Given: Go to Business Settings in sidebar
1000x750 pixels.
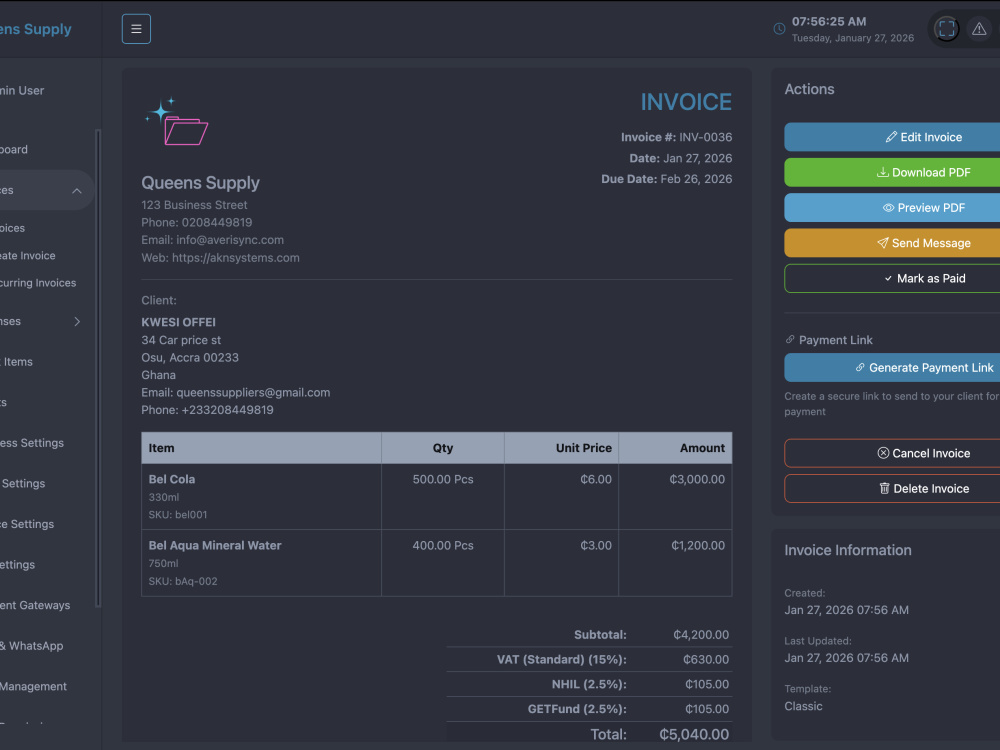Looking at the screenshot, I should [x=32, y=443].
